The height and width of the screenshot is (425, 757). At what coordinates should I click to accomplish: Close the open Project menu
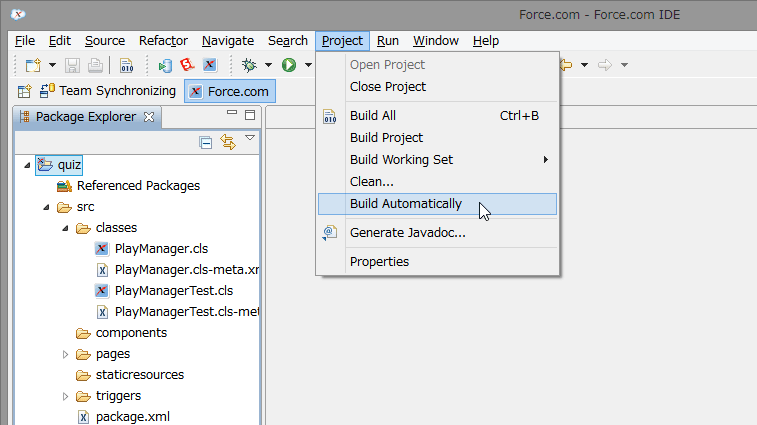coord(342,41)
